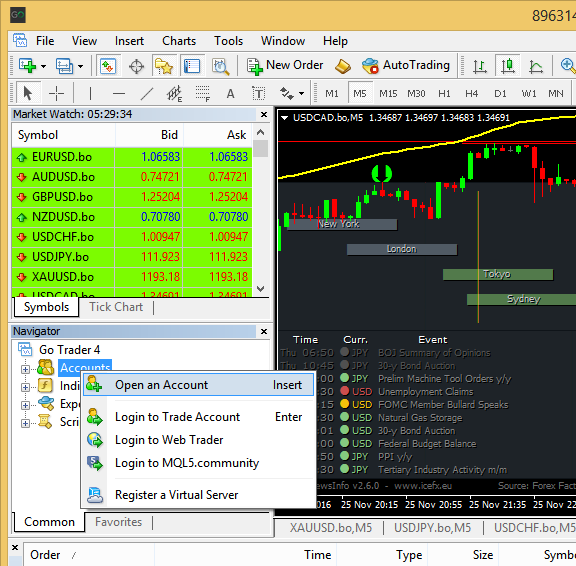Open the View menu
576x566 pixels.
click(84, 41)
